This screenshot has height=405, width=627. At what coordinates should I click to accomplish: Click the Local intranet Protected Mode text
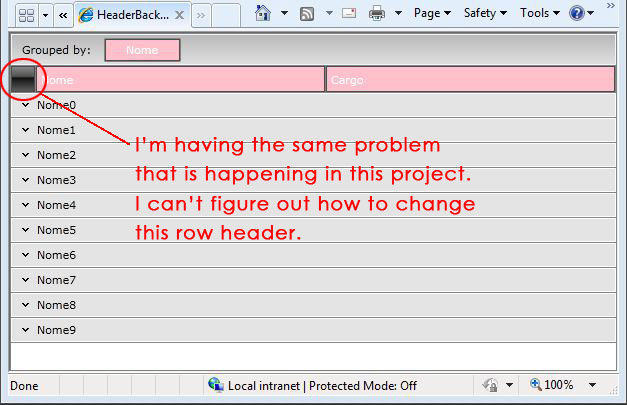[x=322, y=386]
